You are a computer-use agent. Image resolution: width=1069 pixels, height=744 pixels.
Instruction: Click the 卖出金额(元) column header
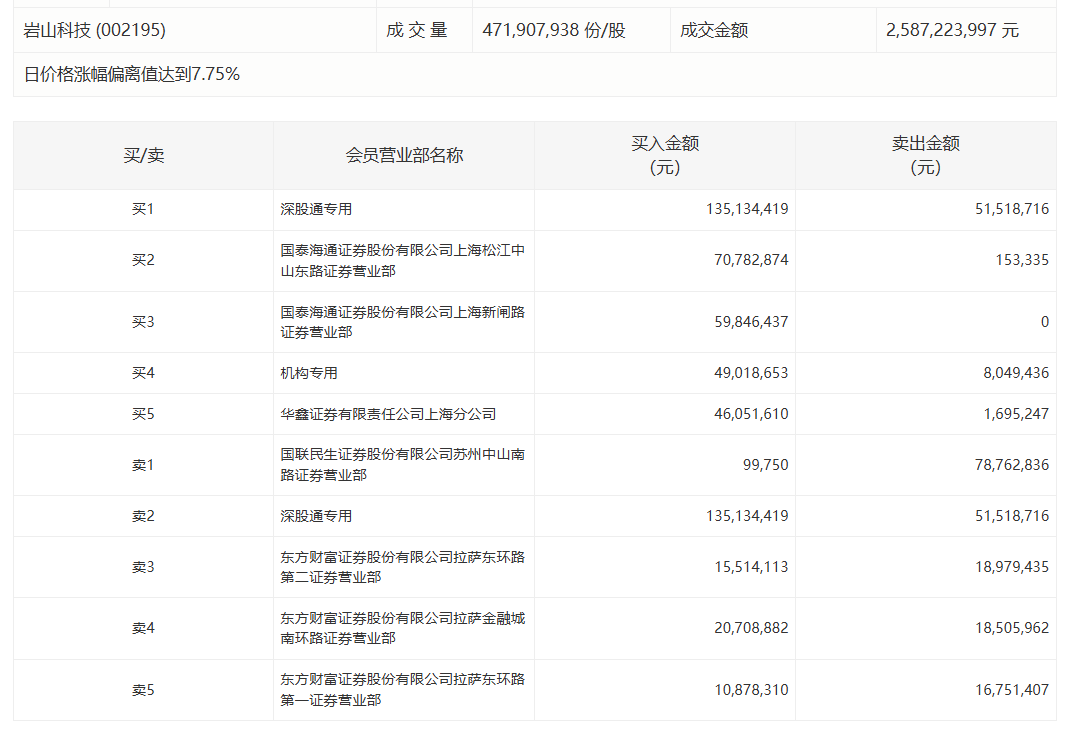pyautogui.click(x=926, y=155)
